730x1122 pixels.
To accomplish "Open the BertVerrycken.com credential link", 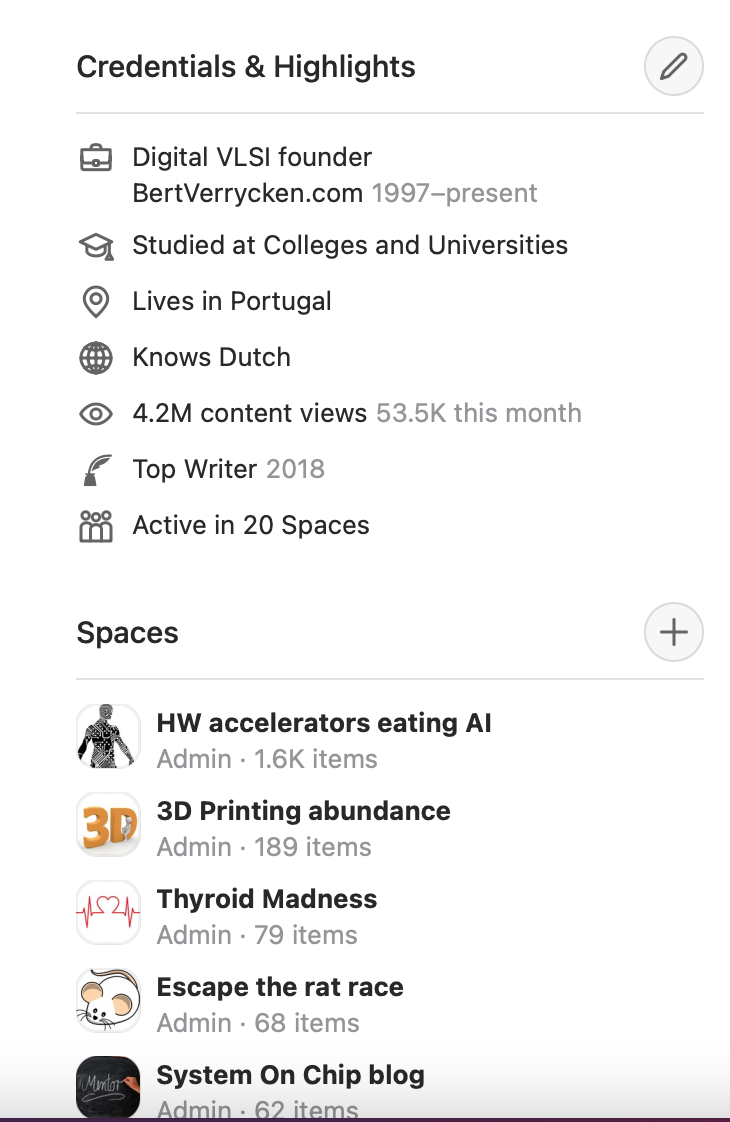I will [x=248, y=193].
